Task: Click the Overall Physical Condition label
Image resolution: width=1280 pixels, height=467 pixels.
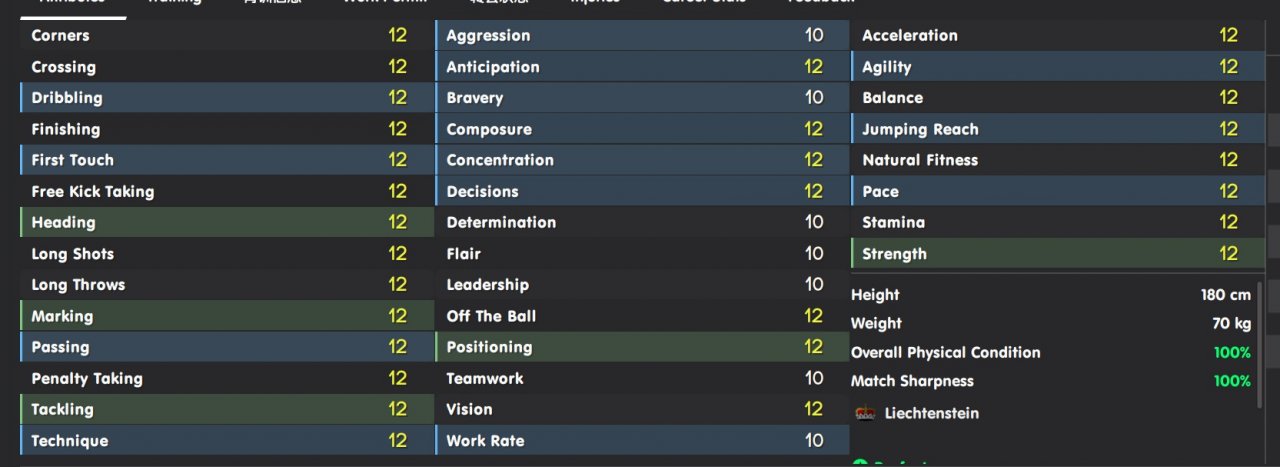Action: pyautogui.click(x=945, y=352)
